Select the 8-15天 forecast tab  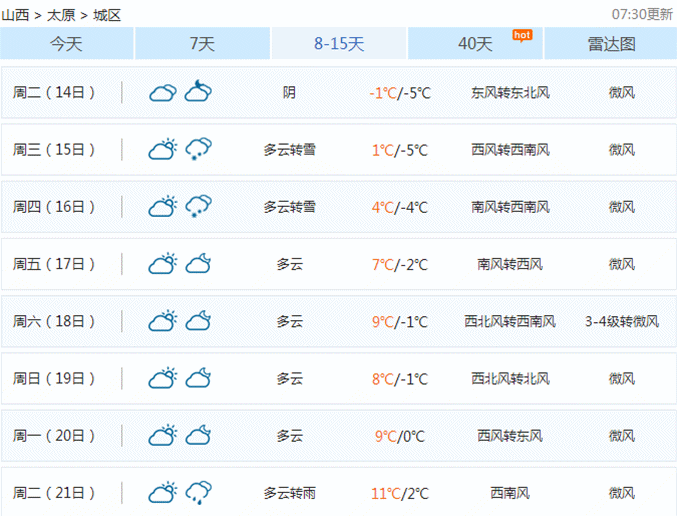(339, 43)
